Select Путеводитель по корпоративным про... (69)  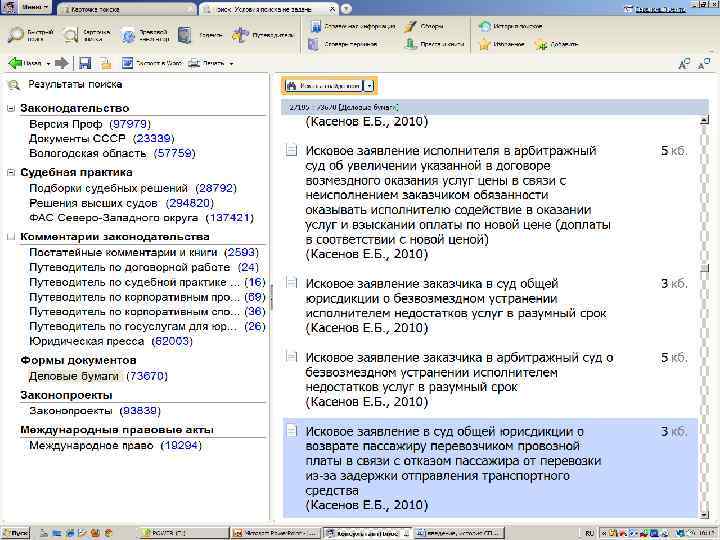pyautogui.click(x=147, y=297)
